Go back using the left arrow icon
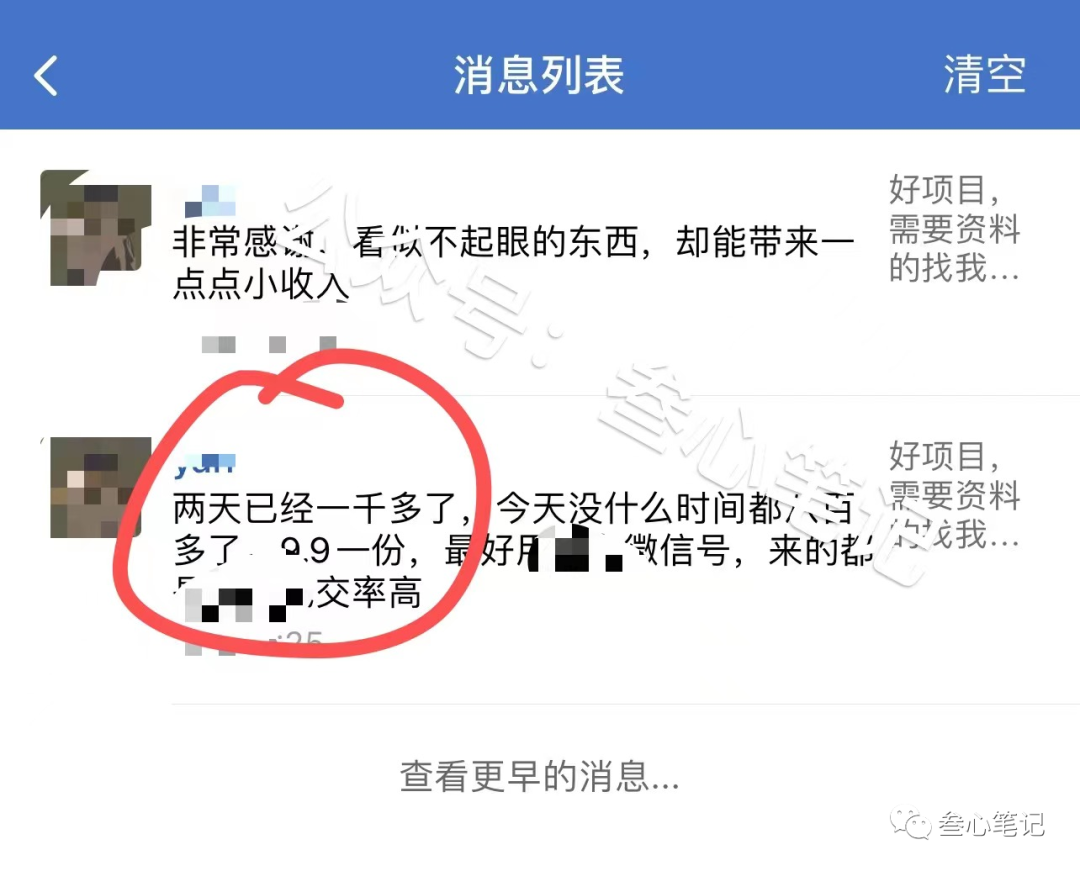Image resolution: width=1080 pixels, height=871 pixels. click(45, 76)
